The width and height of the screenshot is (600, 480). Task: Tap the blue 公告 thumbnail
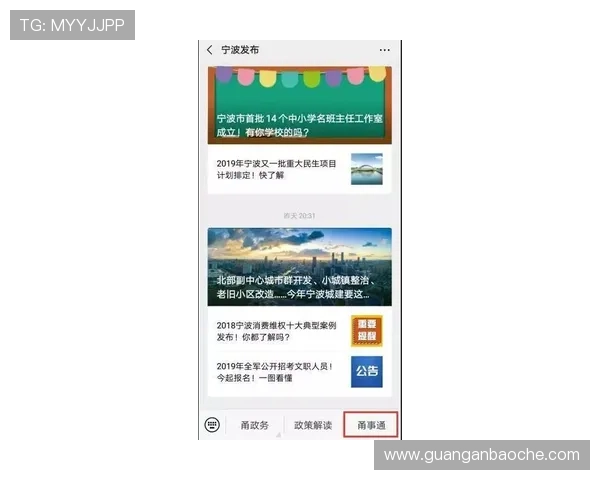click(x=367, y=372)
